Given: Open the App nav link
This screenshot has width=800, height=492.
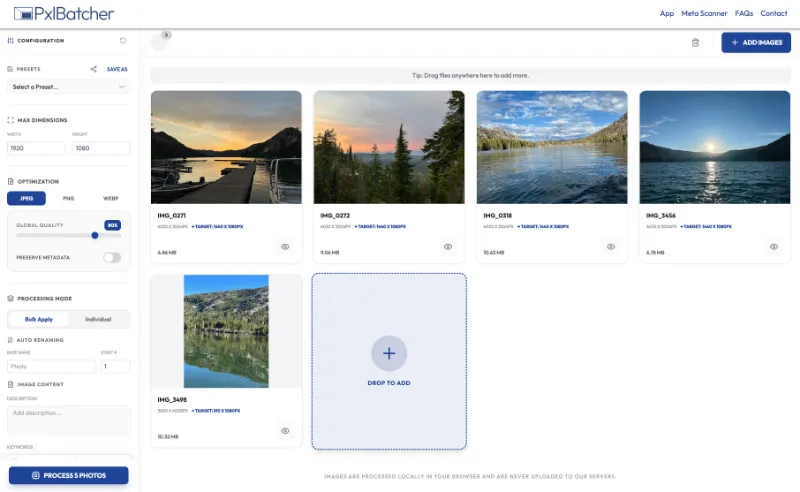Looking at the screenshot, I should click(666, 13).
